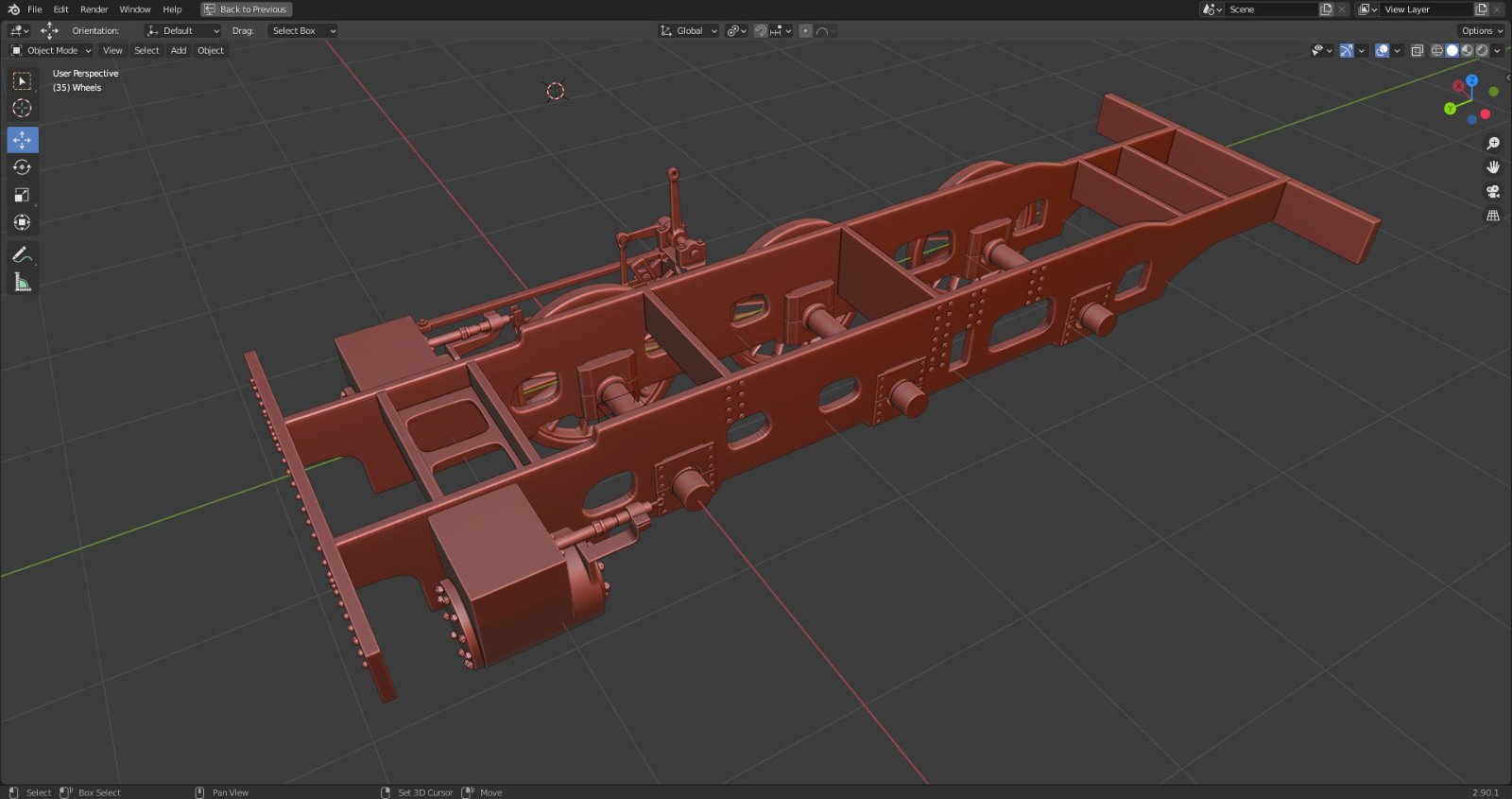Activate the Measure tool
1512x799 pixels.
click(22, 282)
